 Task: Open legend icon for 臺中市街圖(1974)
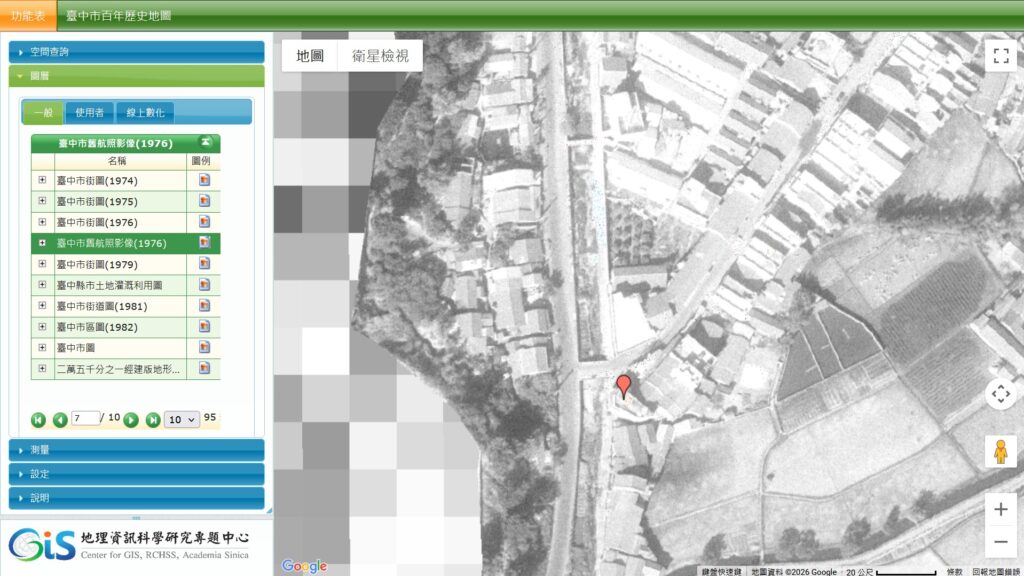204,180
